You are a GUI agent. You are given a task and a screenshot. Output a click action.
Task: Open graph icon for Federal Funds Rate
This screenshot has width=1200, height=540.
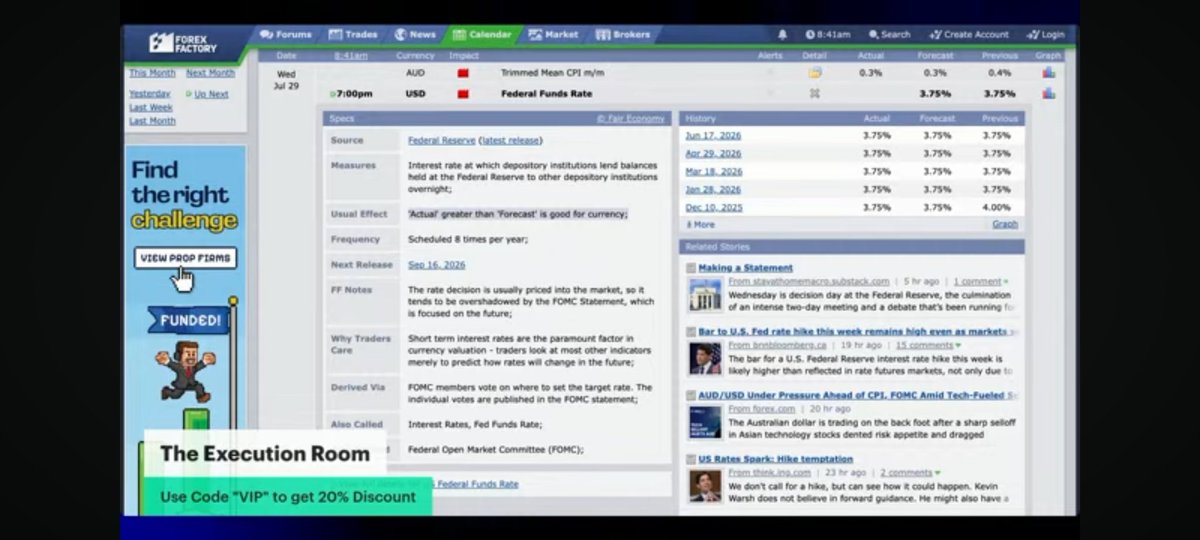point(1049,94)
